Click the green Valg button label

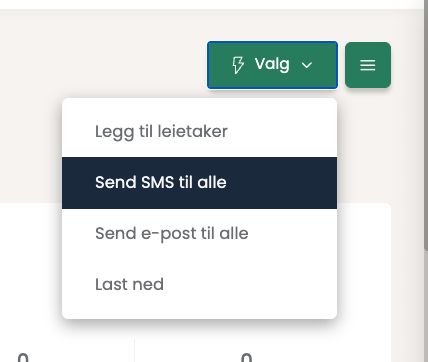pos(272,64)
